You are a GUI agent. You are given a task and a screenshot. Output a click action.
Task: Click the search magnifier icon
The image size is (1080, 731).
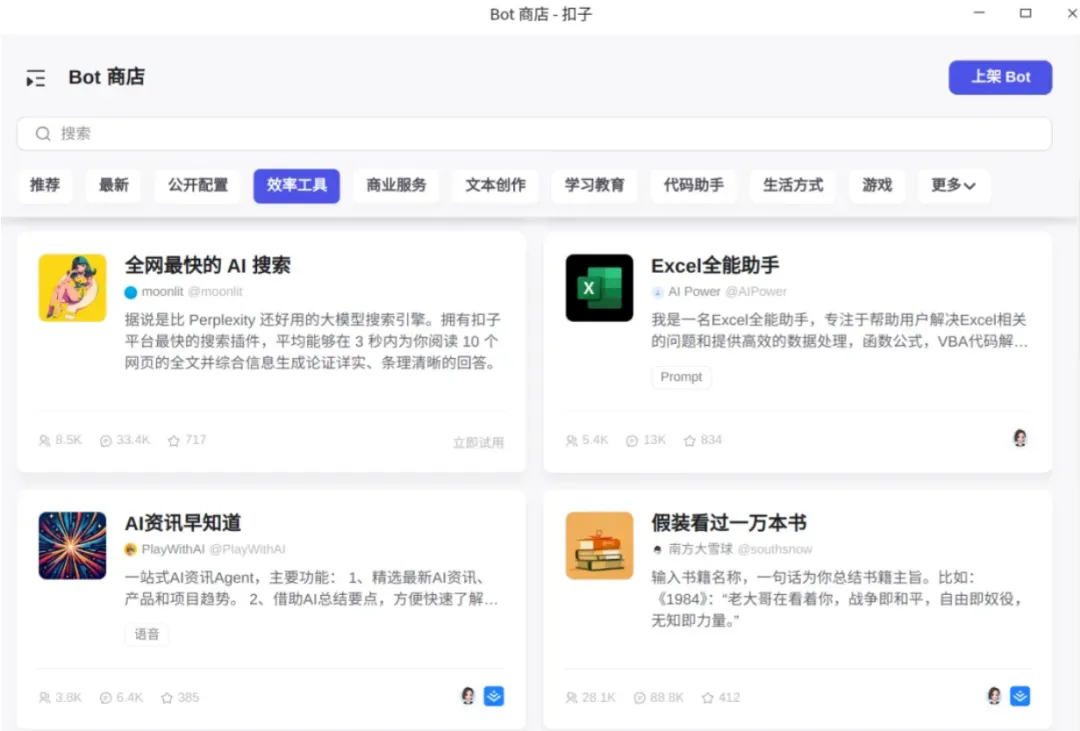[43, 134]
